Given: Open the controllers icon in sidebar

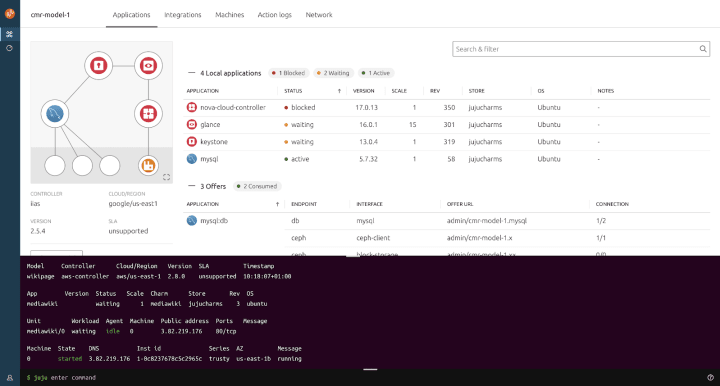Looking at the screenshot, I should tap(9, 48).
